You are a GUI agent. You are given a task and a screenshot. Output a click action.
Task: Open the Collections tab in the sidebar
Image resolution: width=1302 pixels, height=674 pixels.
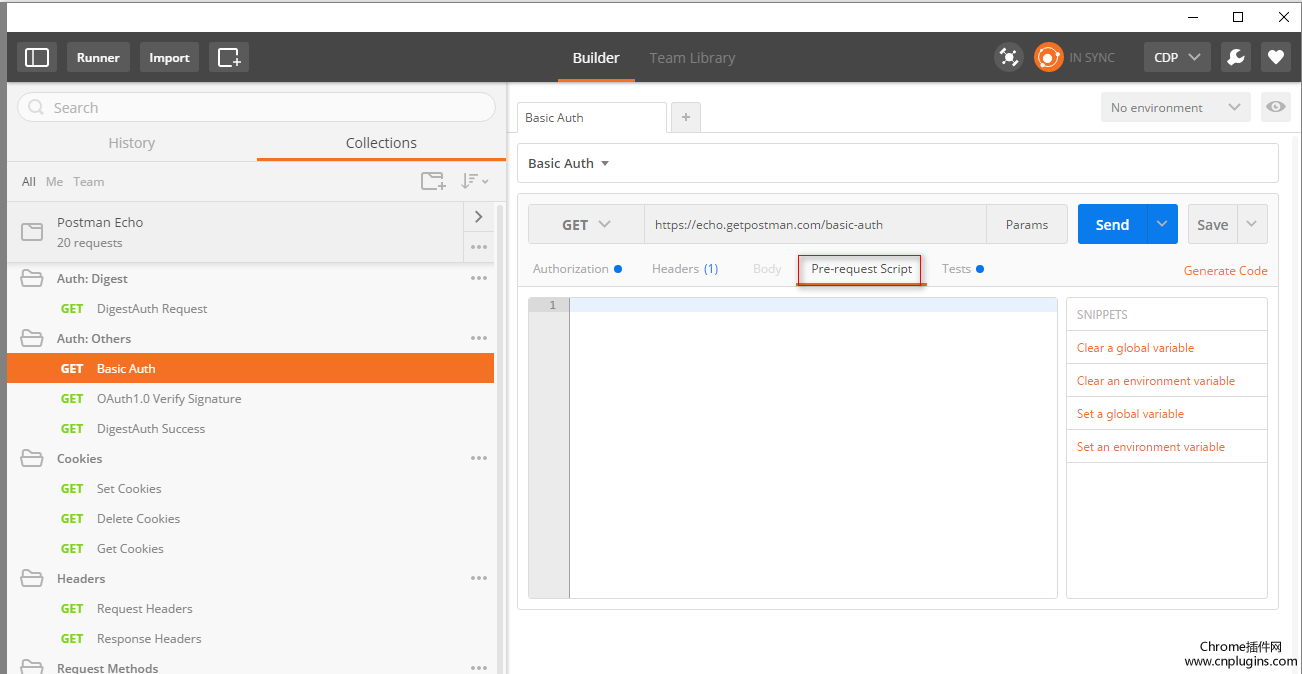tap(381, 143)
